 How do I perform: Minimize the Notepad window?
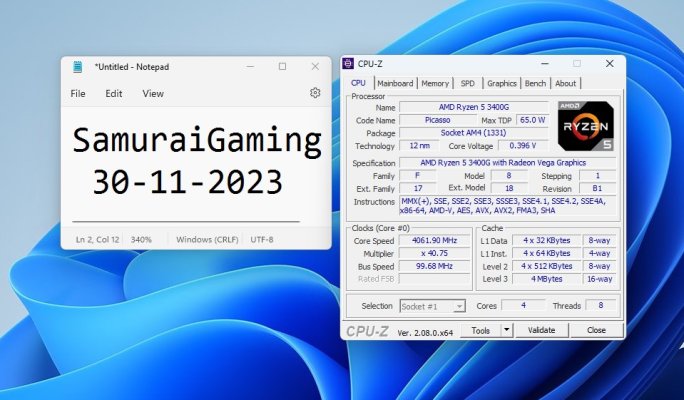(250, 67)
